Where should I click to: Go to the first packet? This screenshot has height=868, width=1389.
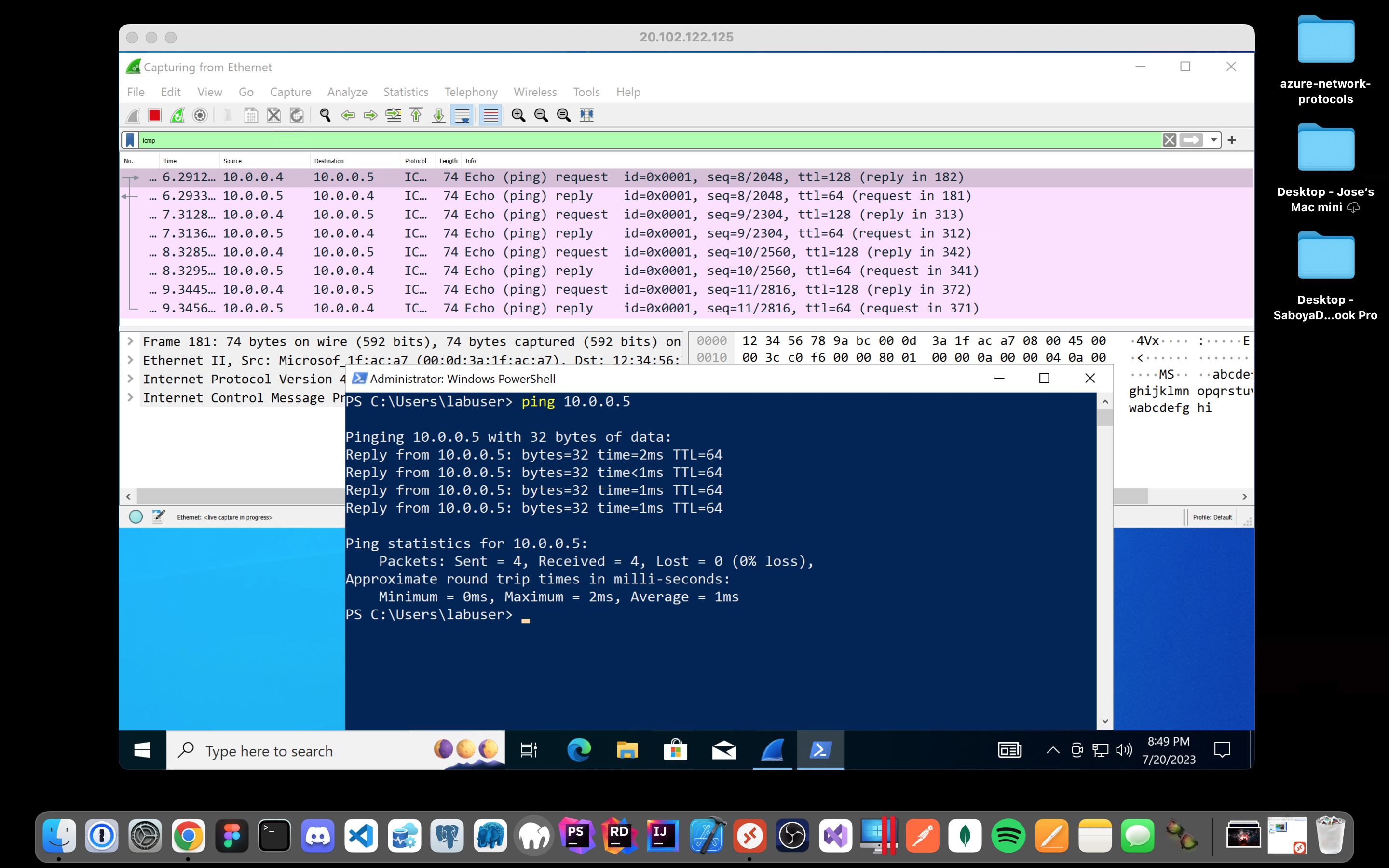(x=416, y=115)
